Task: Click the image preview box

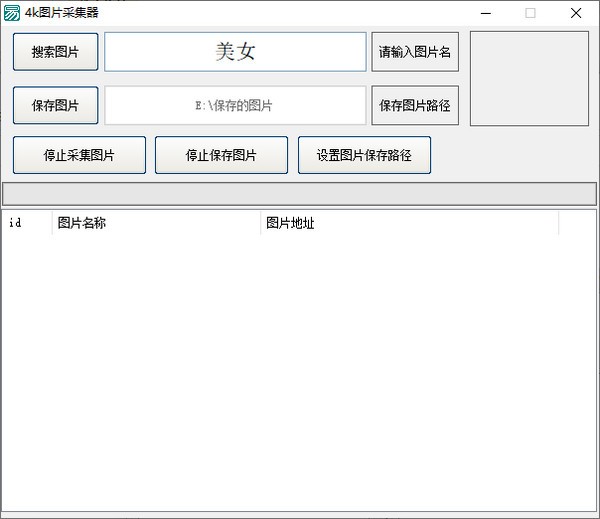Action: coord(529,78)
